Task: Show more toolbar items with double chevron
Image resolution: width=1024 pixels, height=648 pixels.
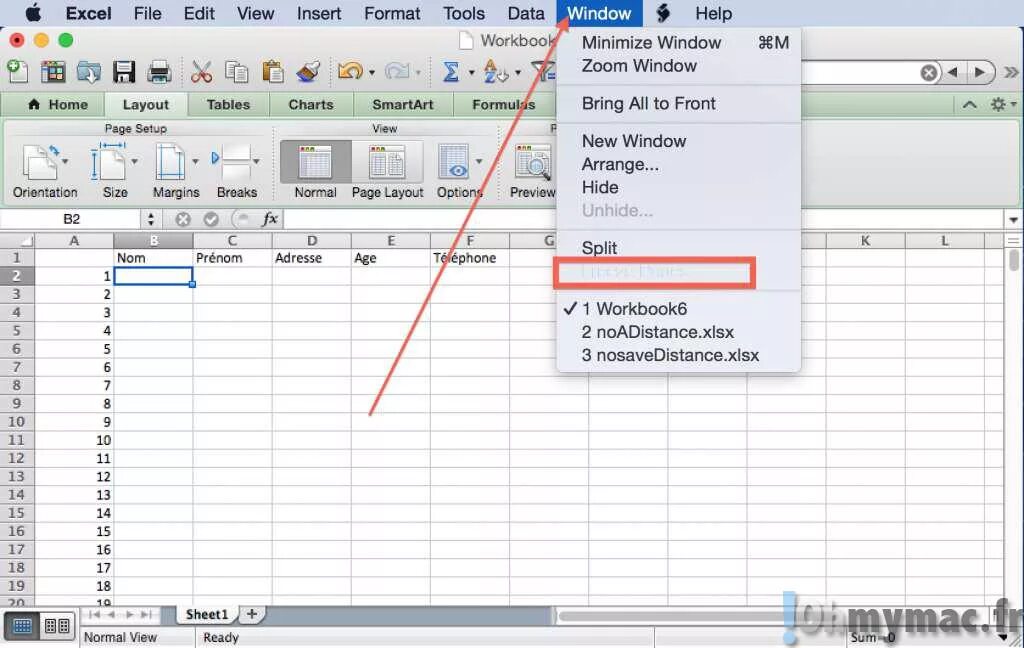Action: point(1012,72)
